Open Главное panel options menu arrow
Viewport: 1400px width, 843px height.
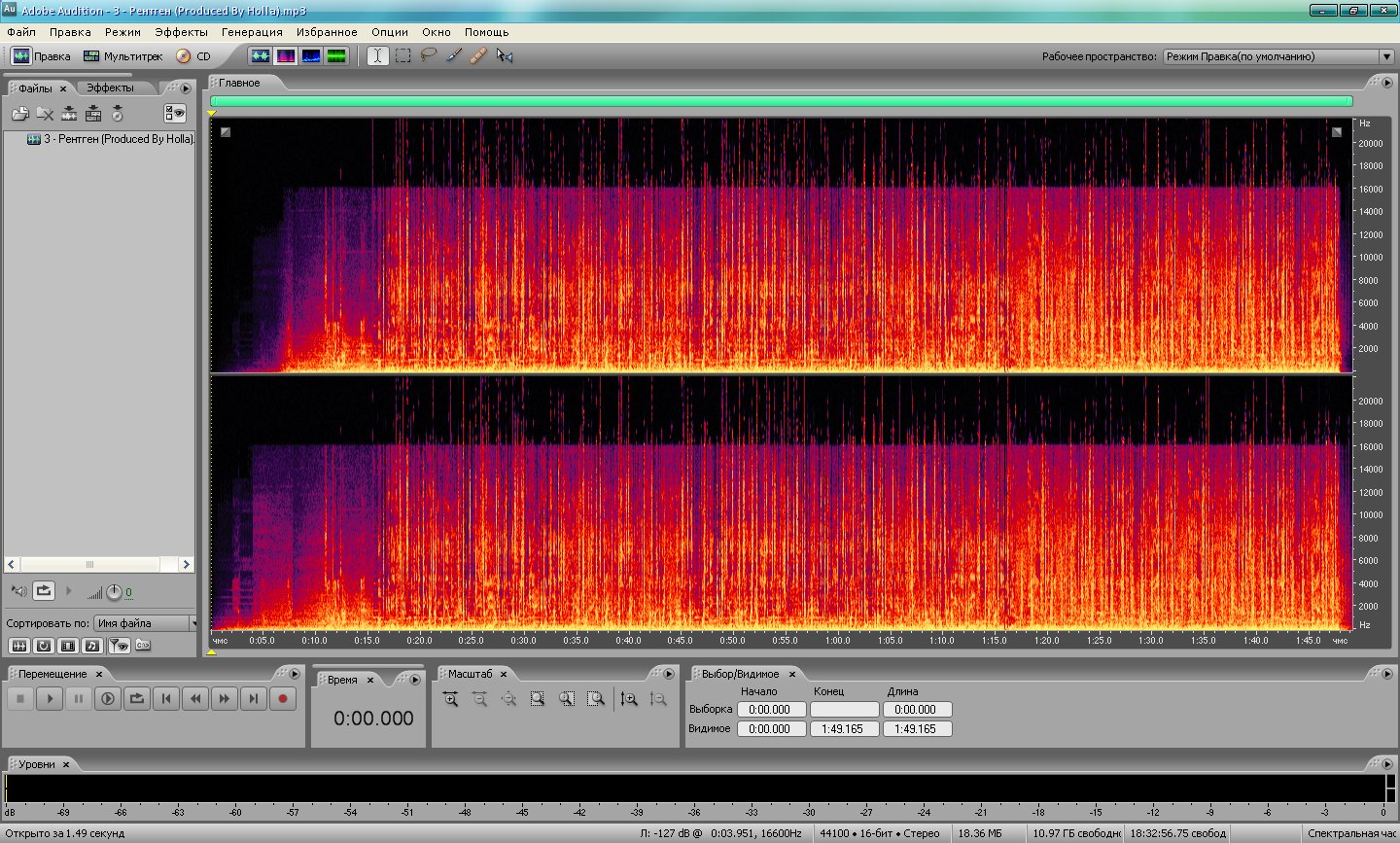[1387, 83]
